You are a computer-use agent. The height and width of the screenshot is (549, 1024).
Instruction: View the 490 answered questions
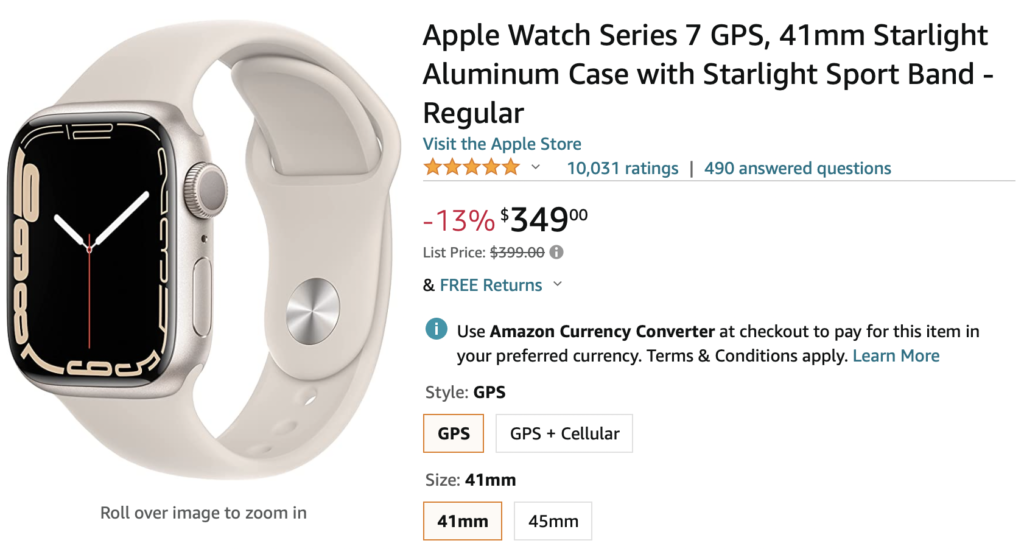(x=797, y=168)
